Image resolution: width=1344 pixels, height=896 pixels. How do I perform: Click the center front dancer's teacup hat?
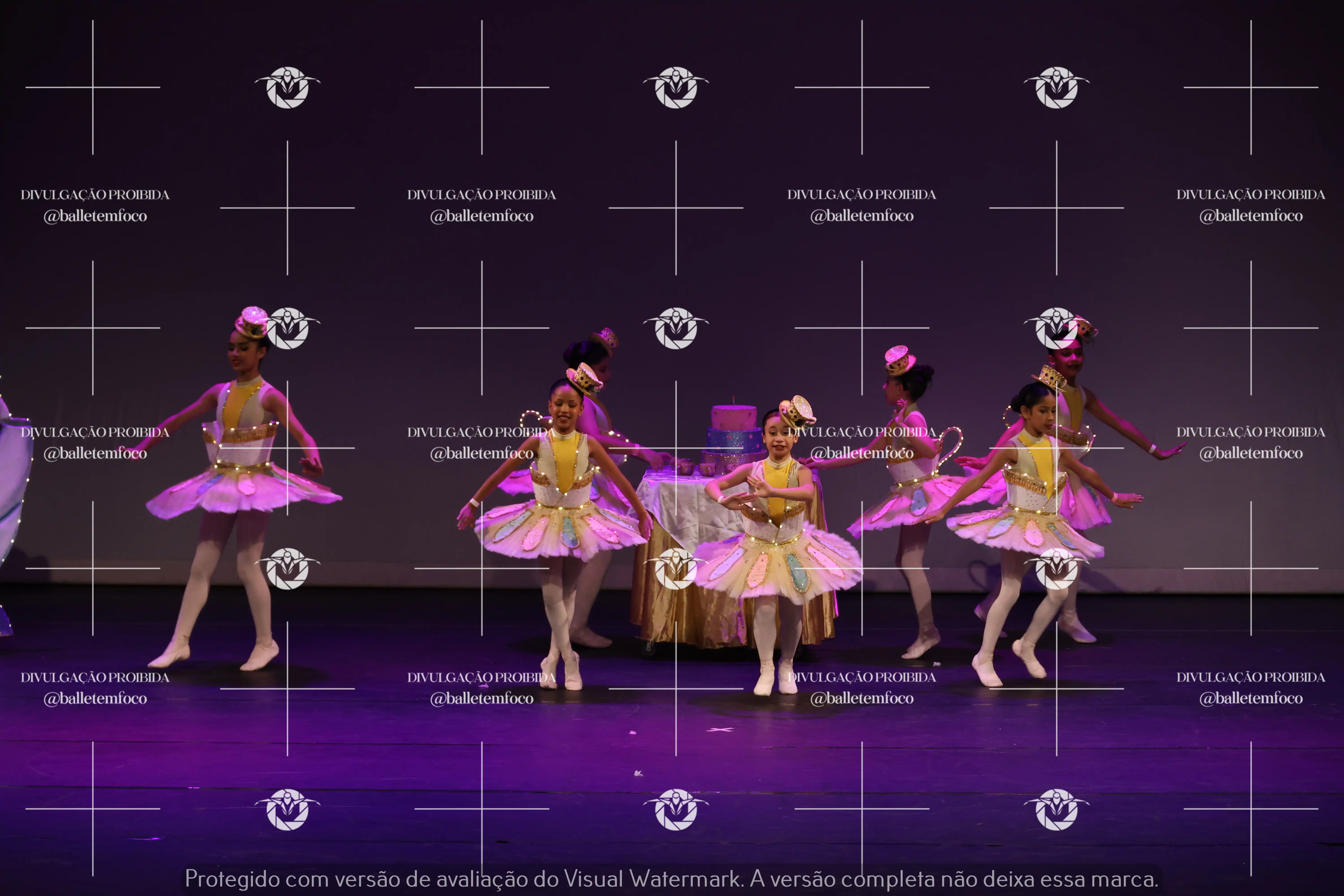pyautogui.click(x=798, y=411)
